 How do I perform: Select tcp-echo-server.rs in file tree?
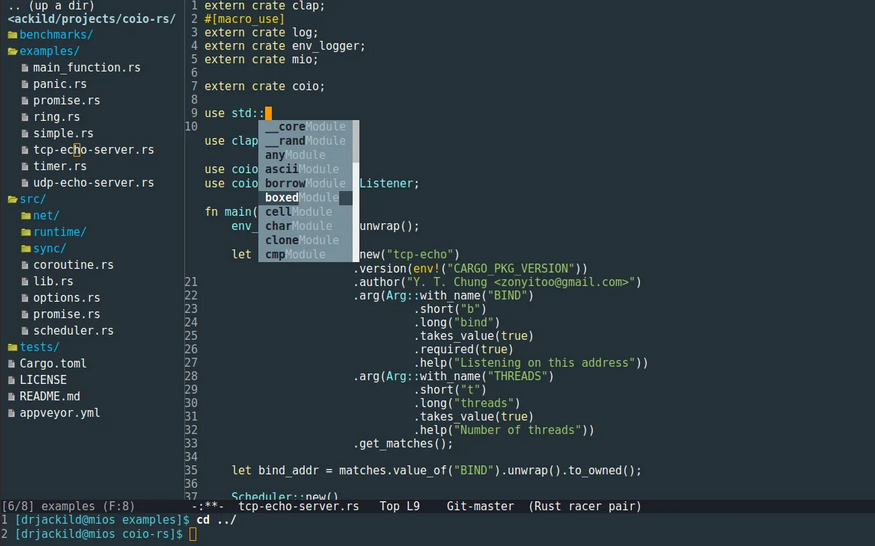[93, 150]
